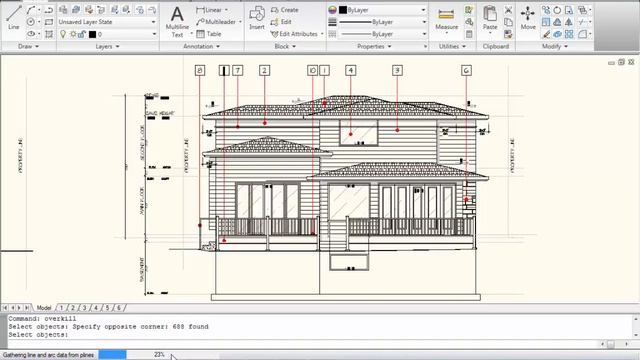Expand the Draw panel
This screenshot has width=640, height=360.
point(28,47)
